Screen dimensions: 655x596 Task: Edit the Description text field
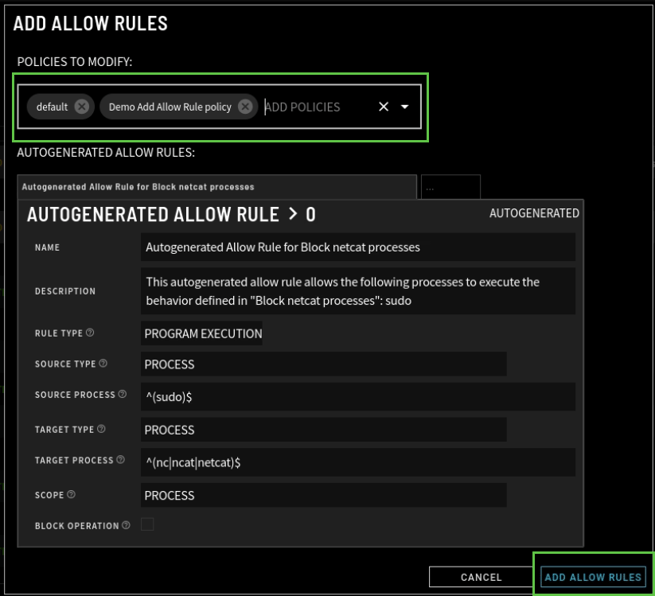pos(358,291)
